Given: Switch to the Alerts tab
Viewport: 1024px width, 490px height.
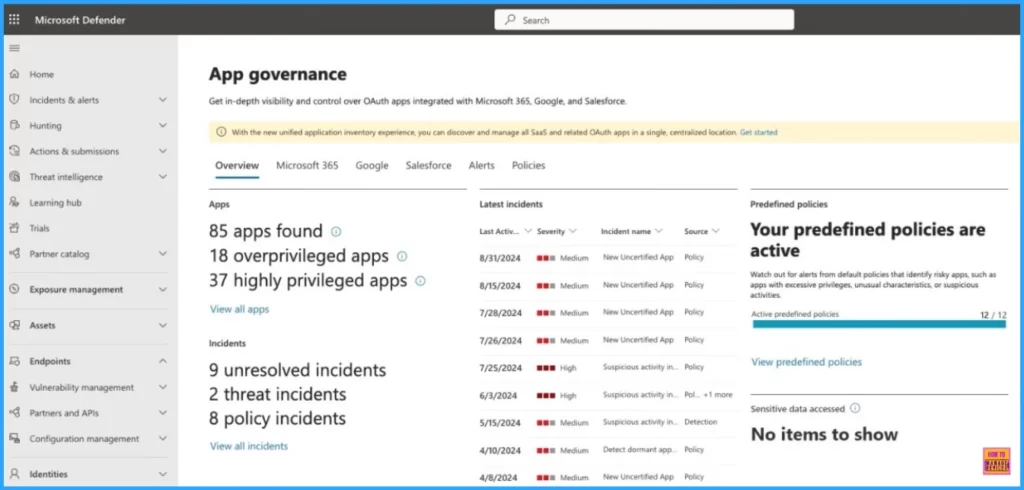Looking at the screenshot, I should click(x=481, y=166).
